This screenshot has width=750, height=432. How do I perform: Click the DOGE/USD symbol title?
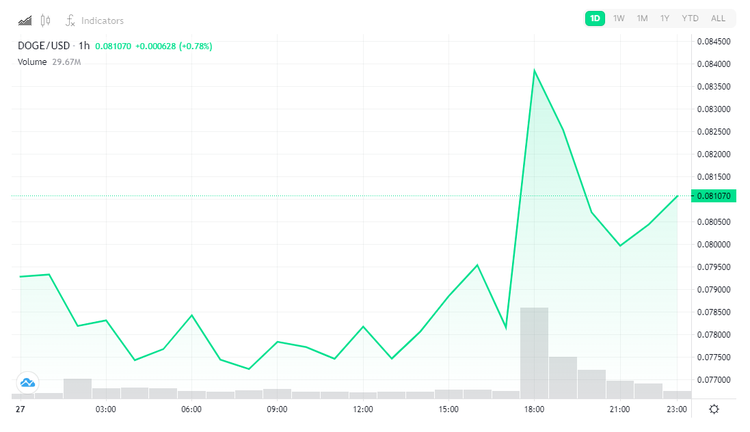(45, 46)
